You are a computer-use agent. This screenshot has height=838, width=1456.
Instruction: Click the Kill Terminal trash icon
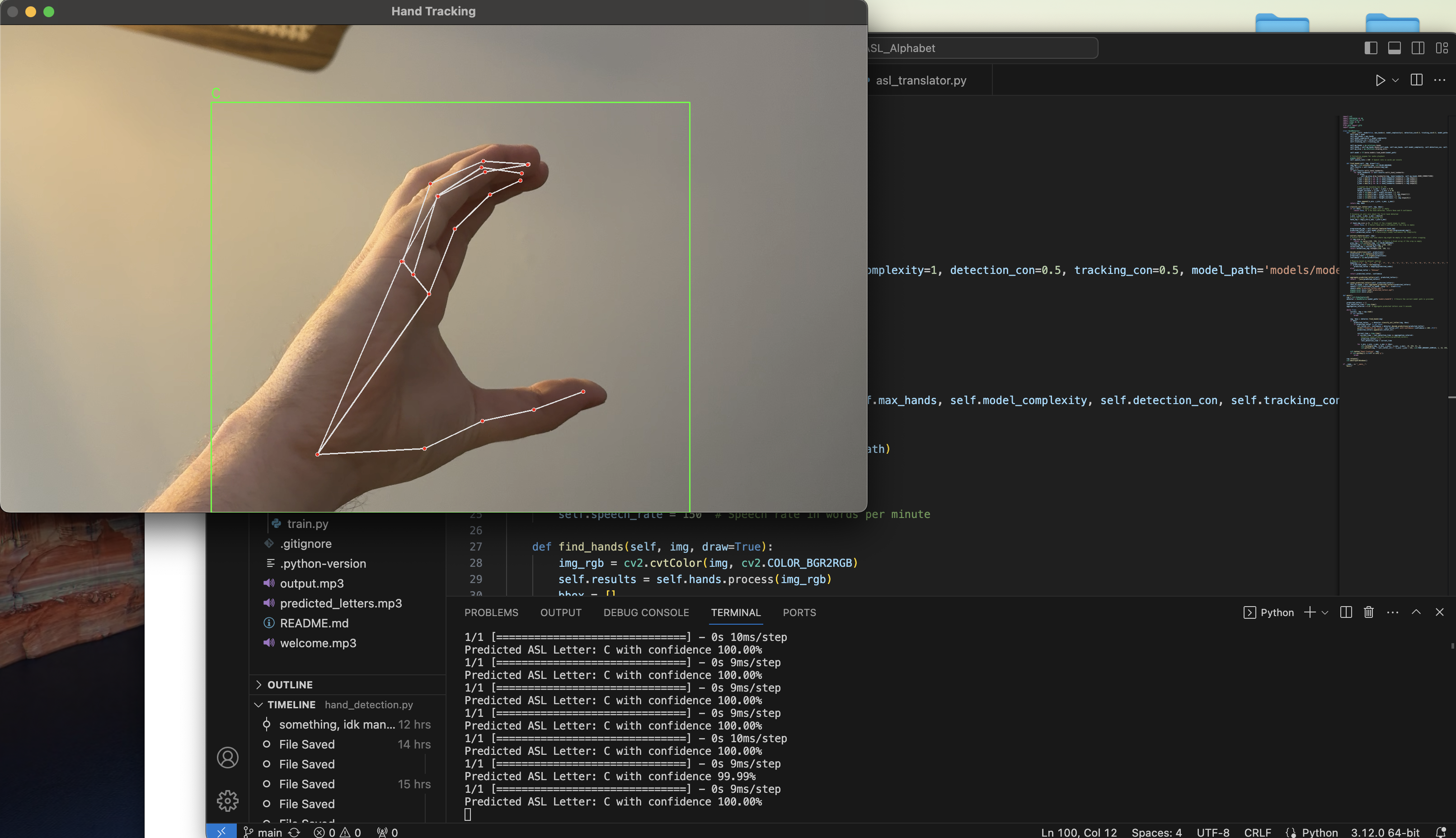click(1369, 612)
